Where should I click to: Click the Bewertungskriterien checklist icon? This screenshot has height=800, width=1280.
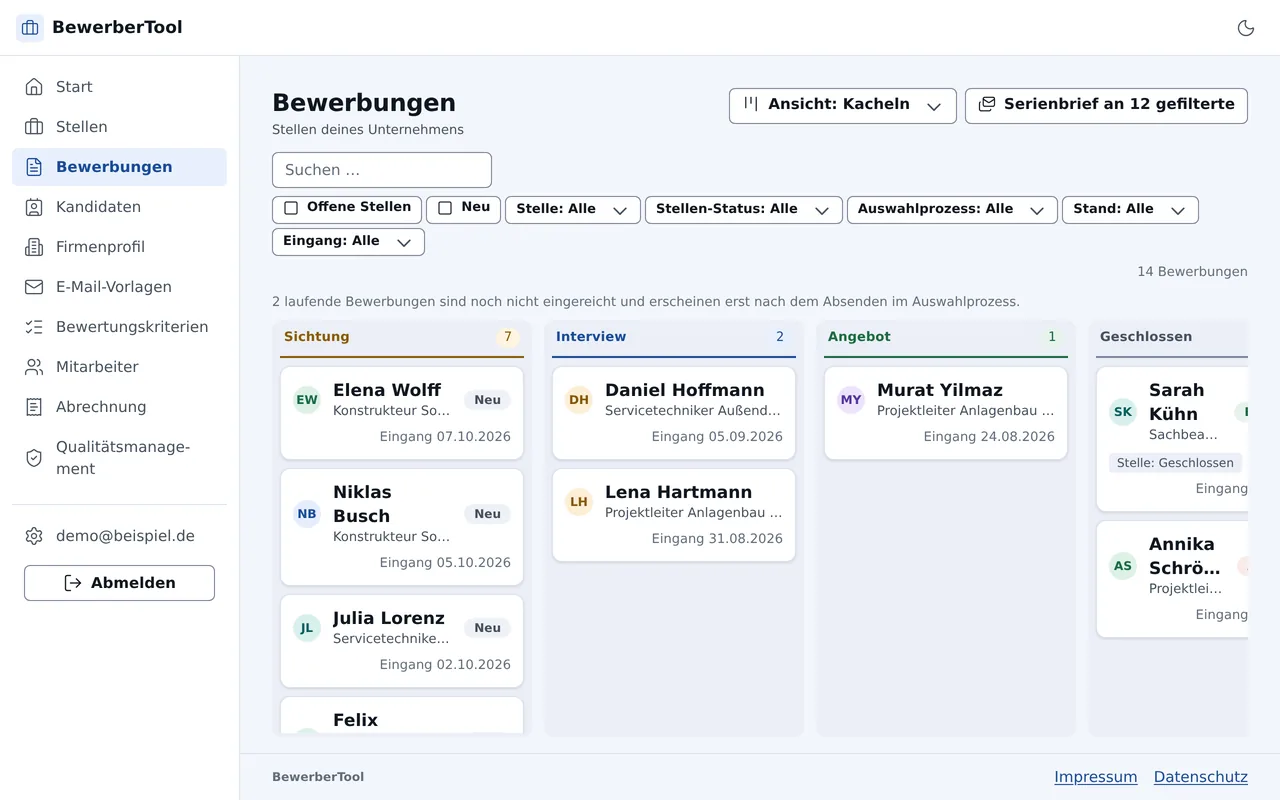point(34,327)
